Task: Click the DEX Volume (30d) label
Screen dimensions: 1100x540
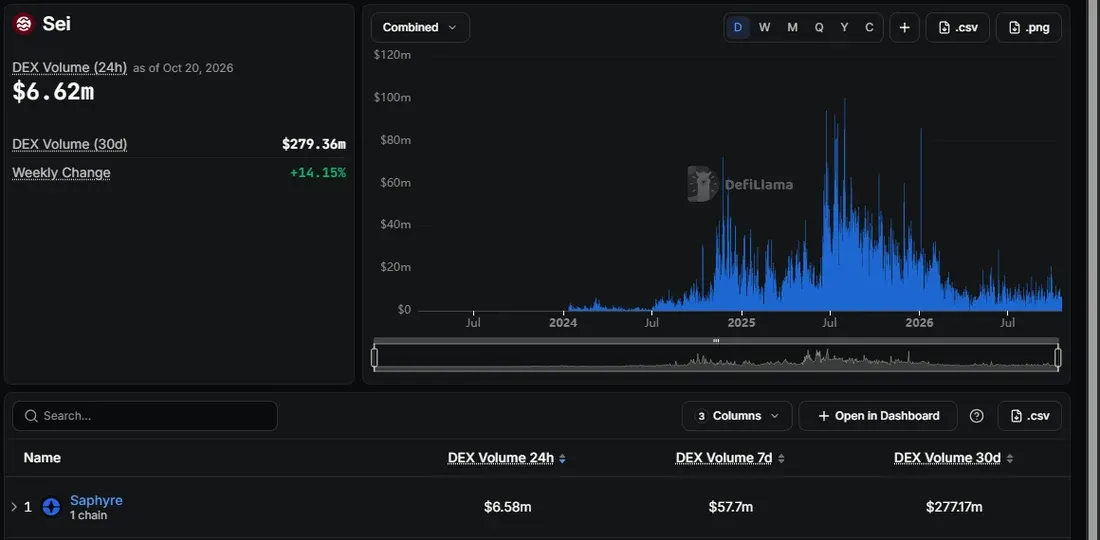Action: (x=69, y=144)
